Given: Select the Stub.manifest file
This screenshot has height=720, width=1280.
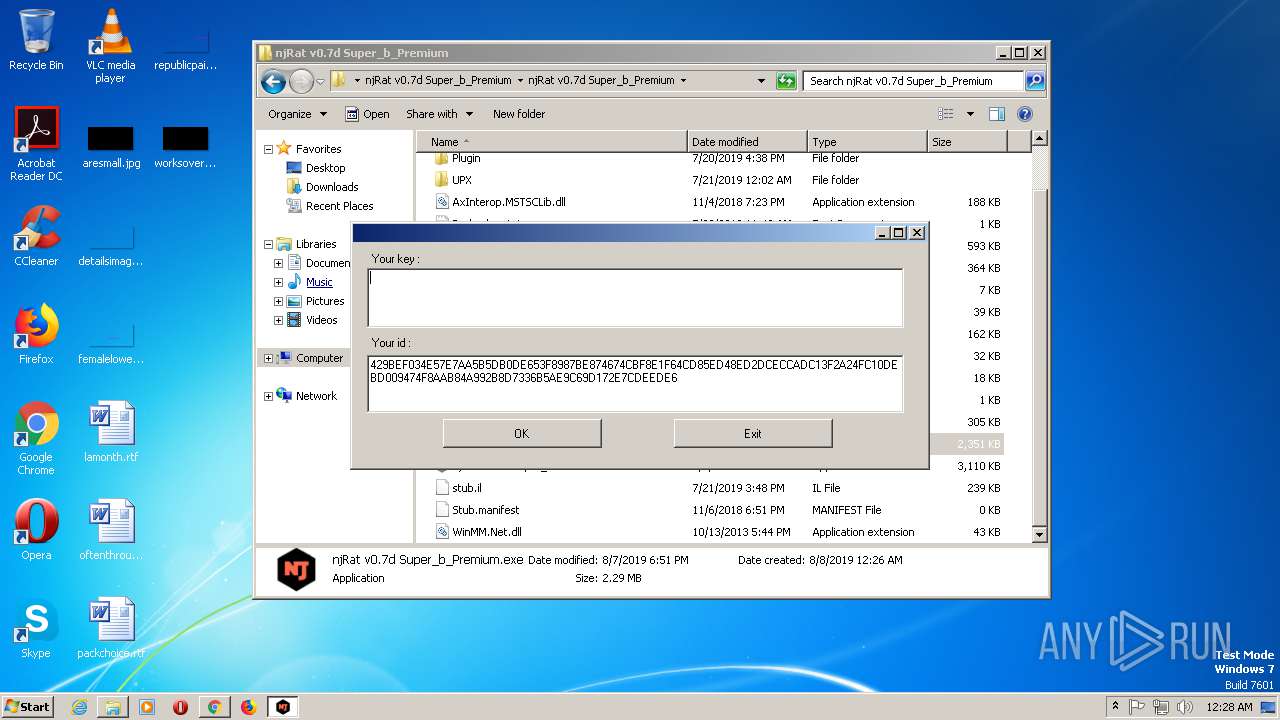Looking at the screenshot, I should [x=718, y=510].
